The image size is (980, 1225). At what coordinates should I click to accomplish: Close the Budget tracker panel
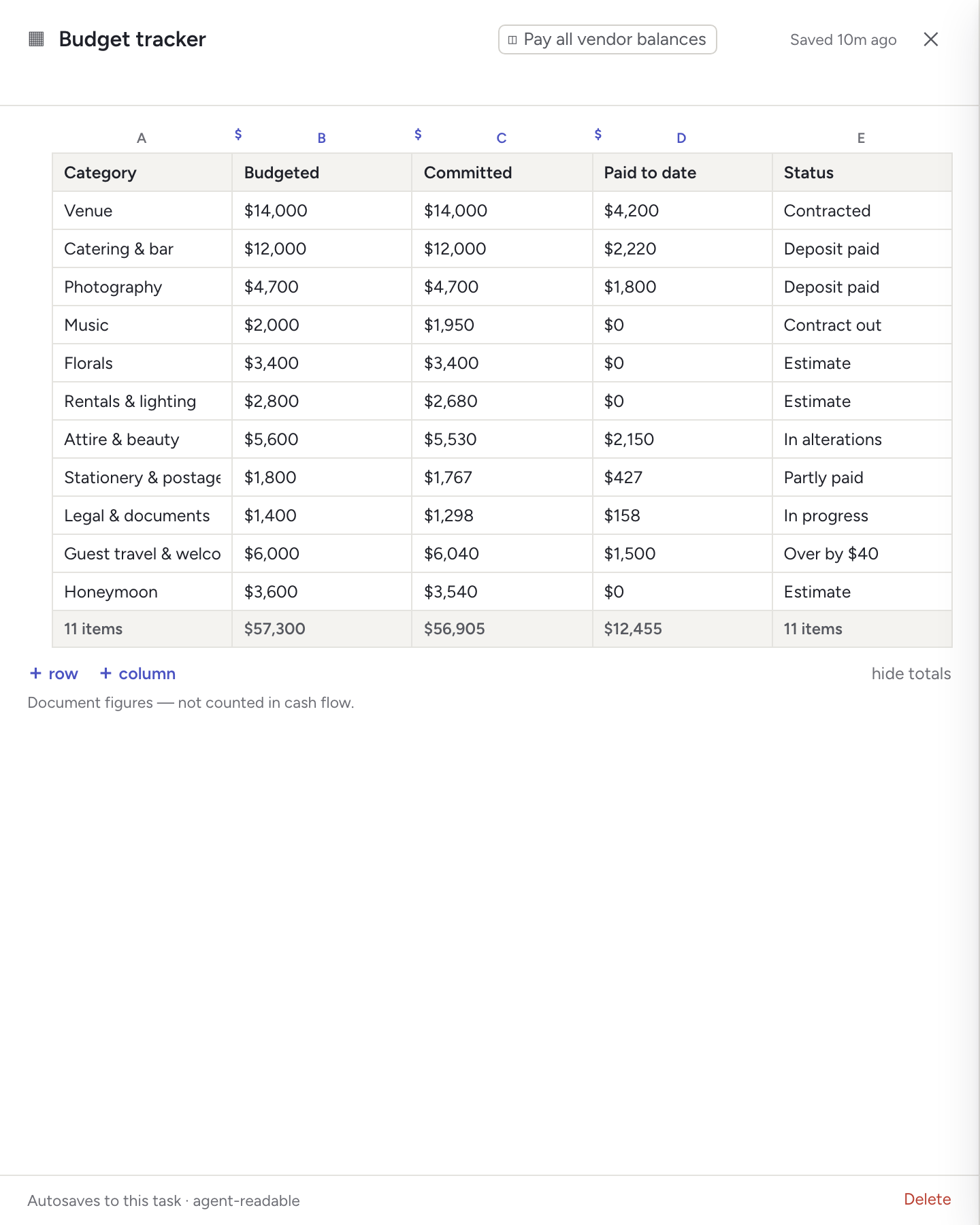coord(930,39)
